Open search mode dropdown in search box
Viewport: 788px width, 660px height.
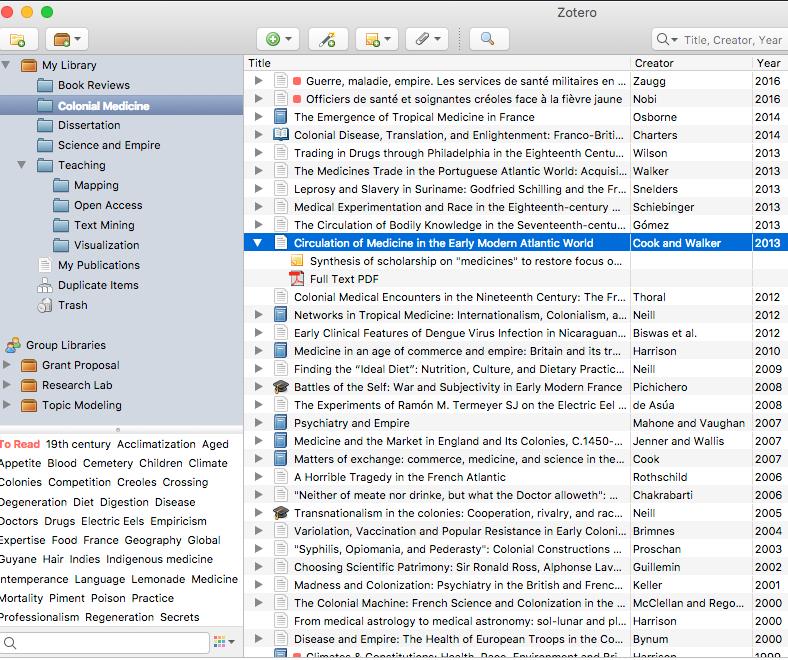667,39
